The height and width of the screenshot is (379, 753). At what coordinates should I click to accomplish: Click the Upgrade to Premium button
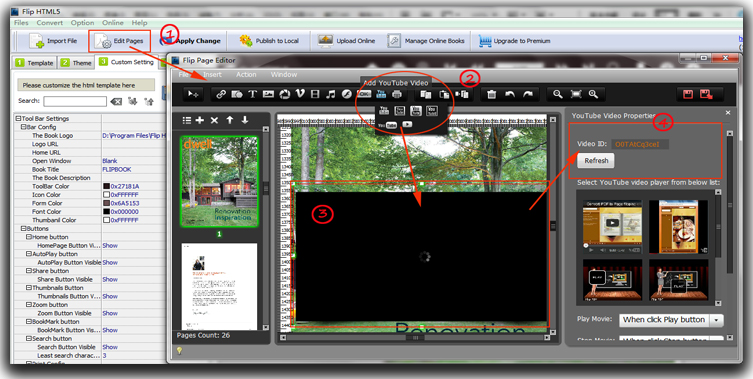[514, 41]
